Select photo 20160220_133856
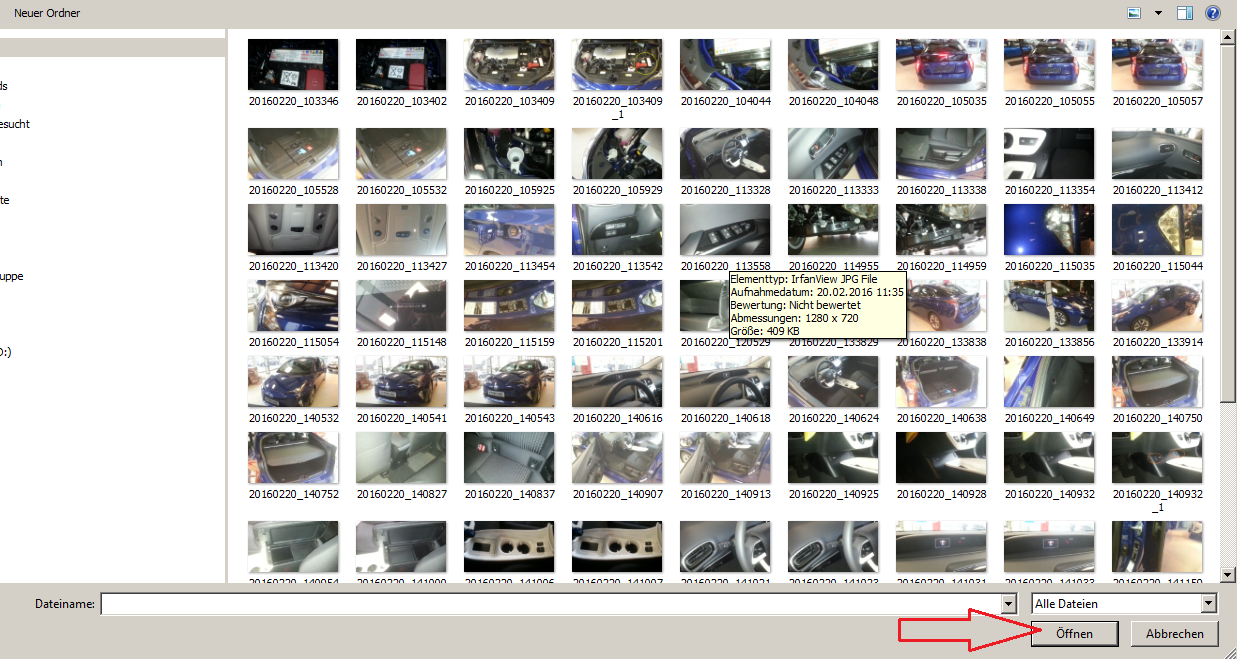 click(1049, 305)
